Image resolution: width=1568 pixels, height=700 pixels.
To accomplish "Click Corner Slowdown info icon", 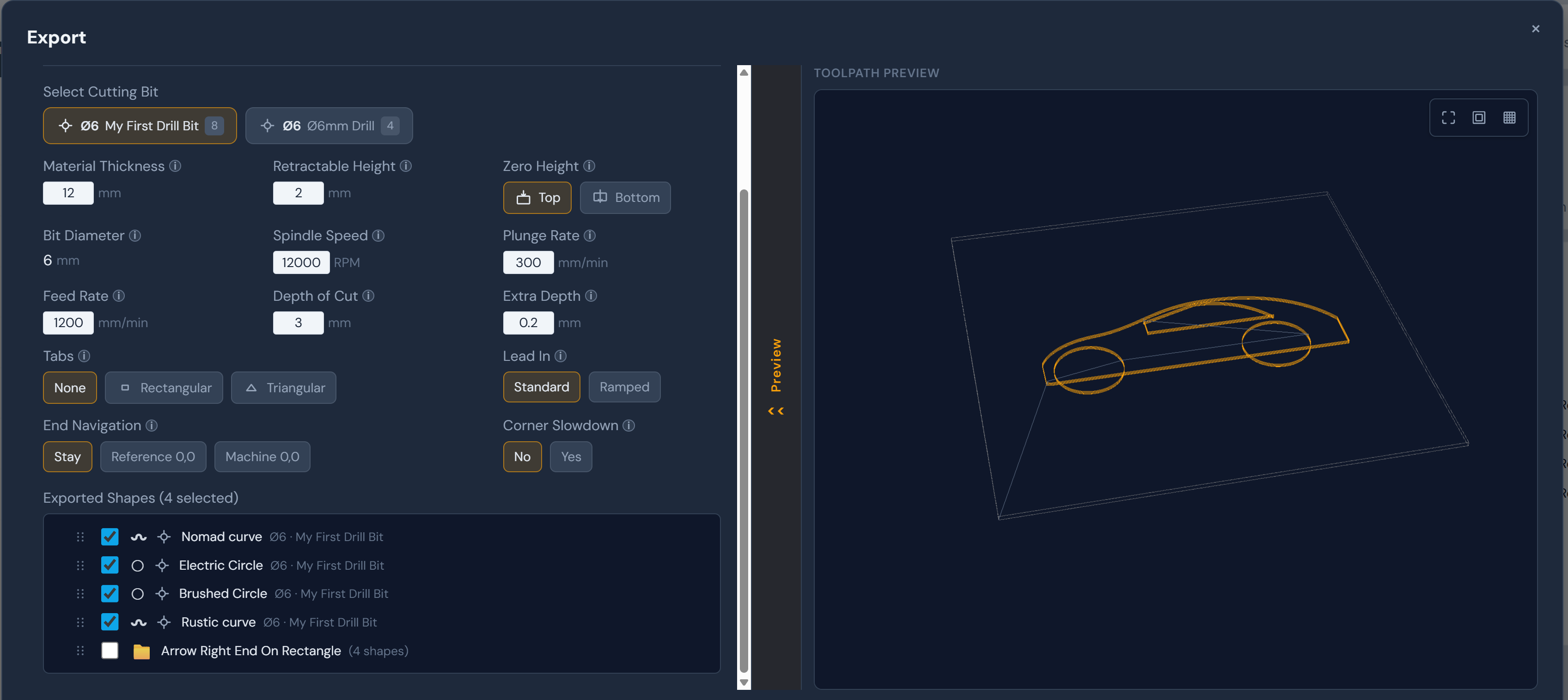I will (x=629, y=426).
